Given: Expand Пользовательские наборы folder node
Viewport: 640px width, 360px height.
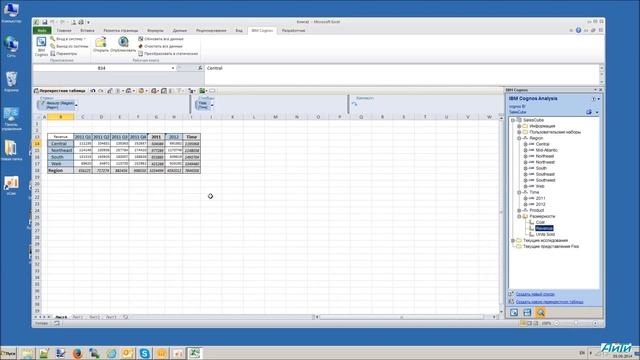Looking at the screenshot, I should 519,132.
